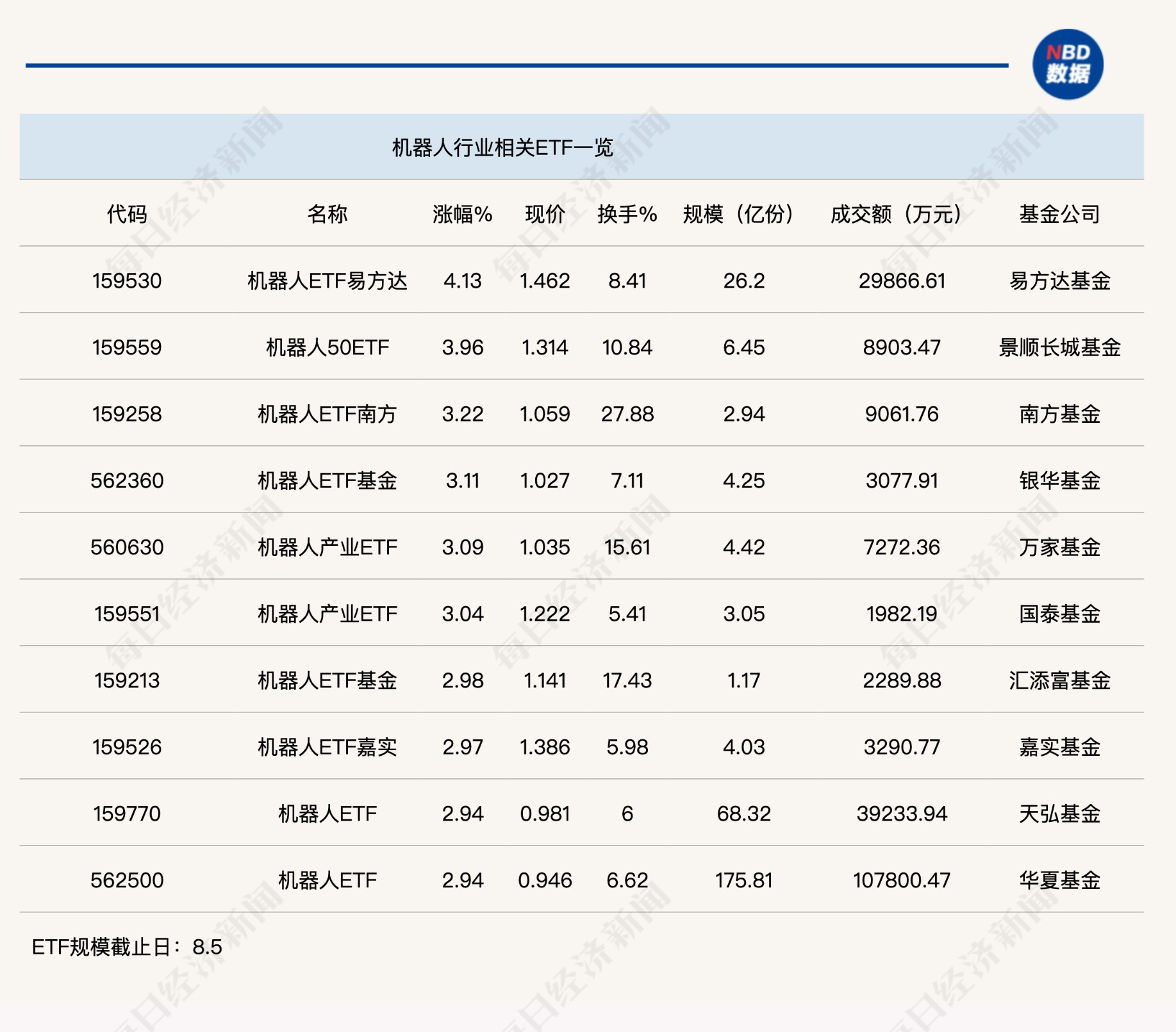Click scale value 68.32
This screenshot has width=1176, height=1032.
point(743,814)
